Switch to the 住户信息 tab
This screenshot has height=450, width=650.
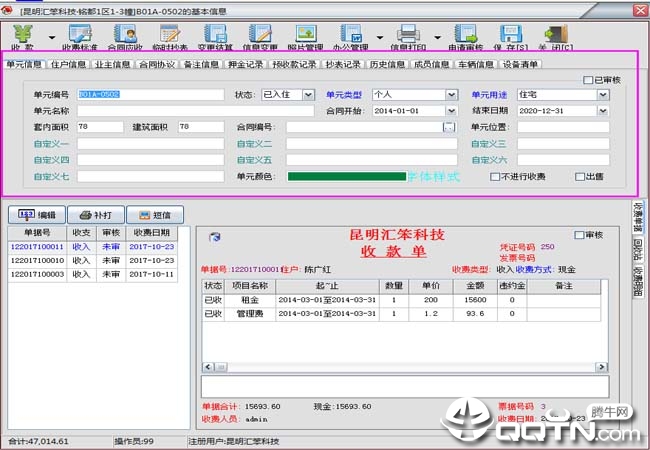click(68, 64)
